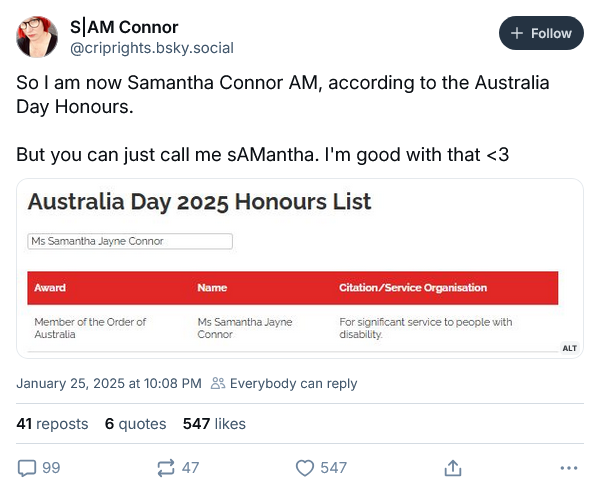
Task: Like the post with heart icon
Action: (305, 468)
